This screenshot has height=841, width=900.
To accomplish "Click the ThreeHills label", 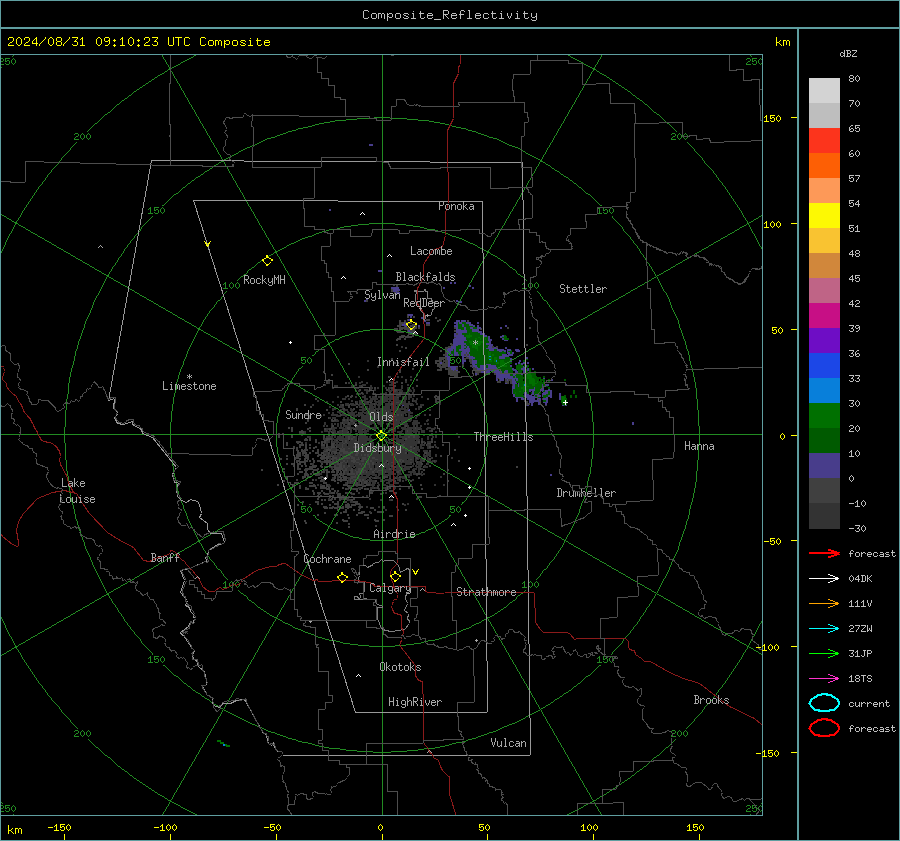I will click(x=503, y=437).
